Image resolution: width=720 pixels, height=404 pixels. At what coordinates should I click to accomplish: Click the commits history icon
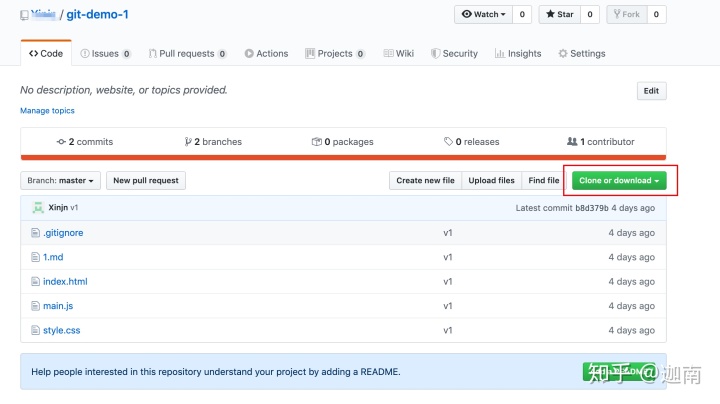pyautogui.click(x=61, y=142)
